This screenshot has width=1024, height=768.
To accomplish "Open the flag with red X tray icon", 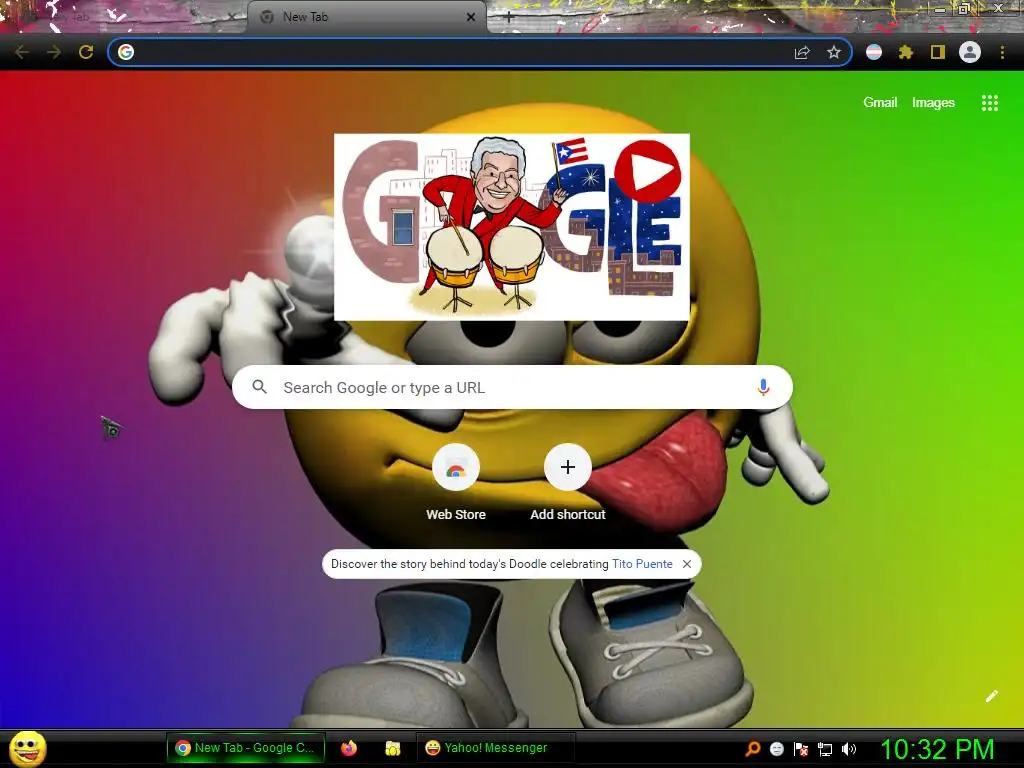I will click(801, 749).
